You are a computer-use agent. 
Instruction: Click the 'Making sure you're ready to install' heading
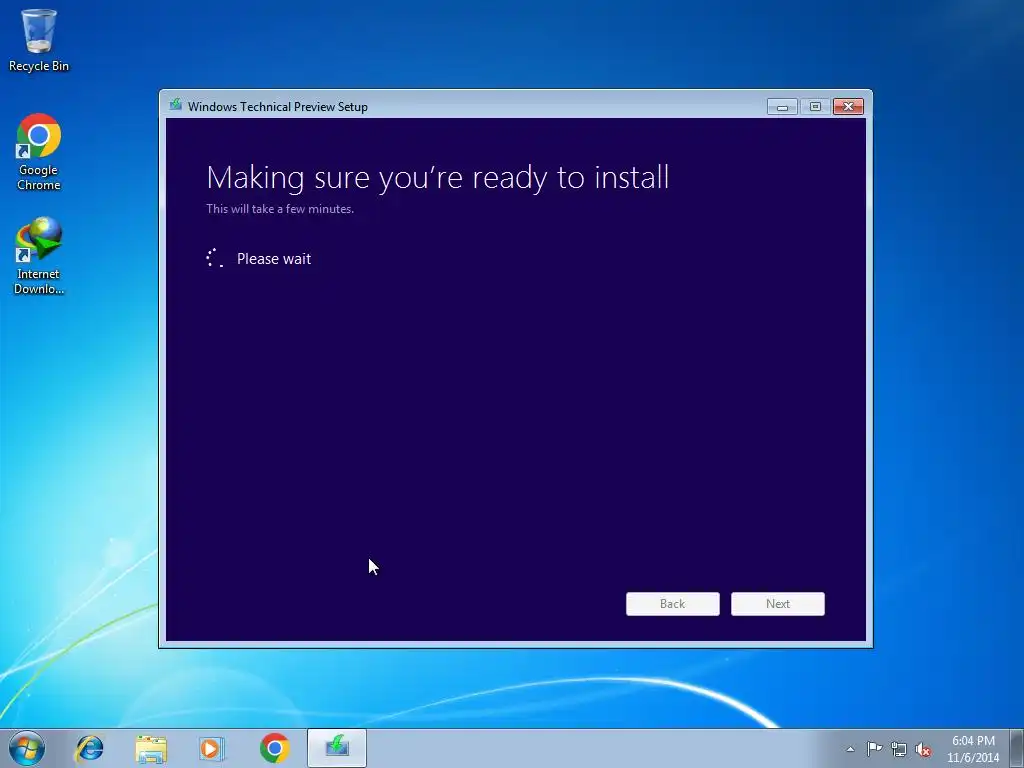pos(438,178)
